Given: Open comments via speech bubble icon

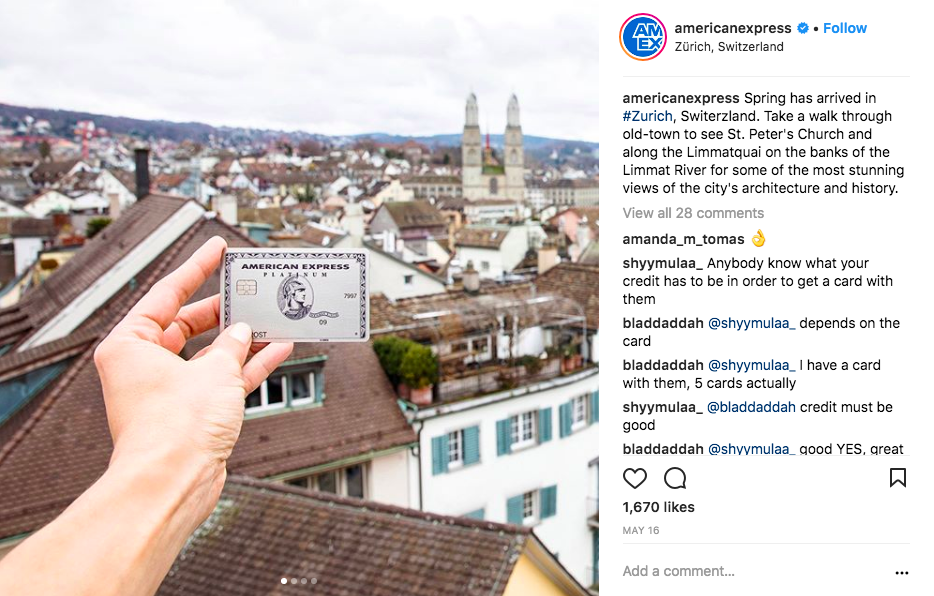Looking at the screenshot, I should pos(675,478).
